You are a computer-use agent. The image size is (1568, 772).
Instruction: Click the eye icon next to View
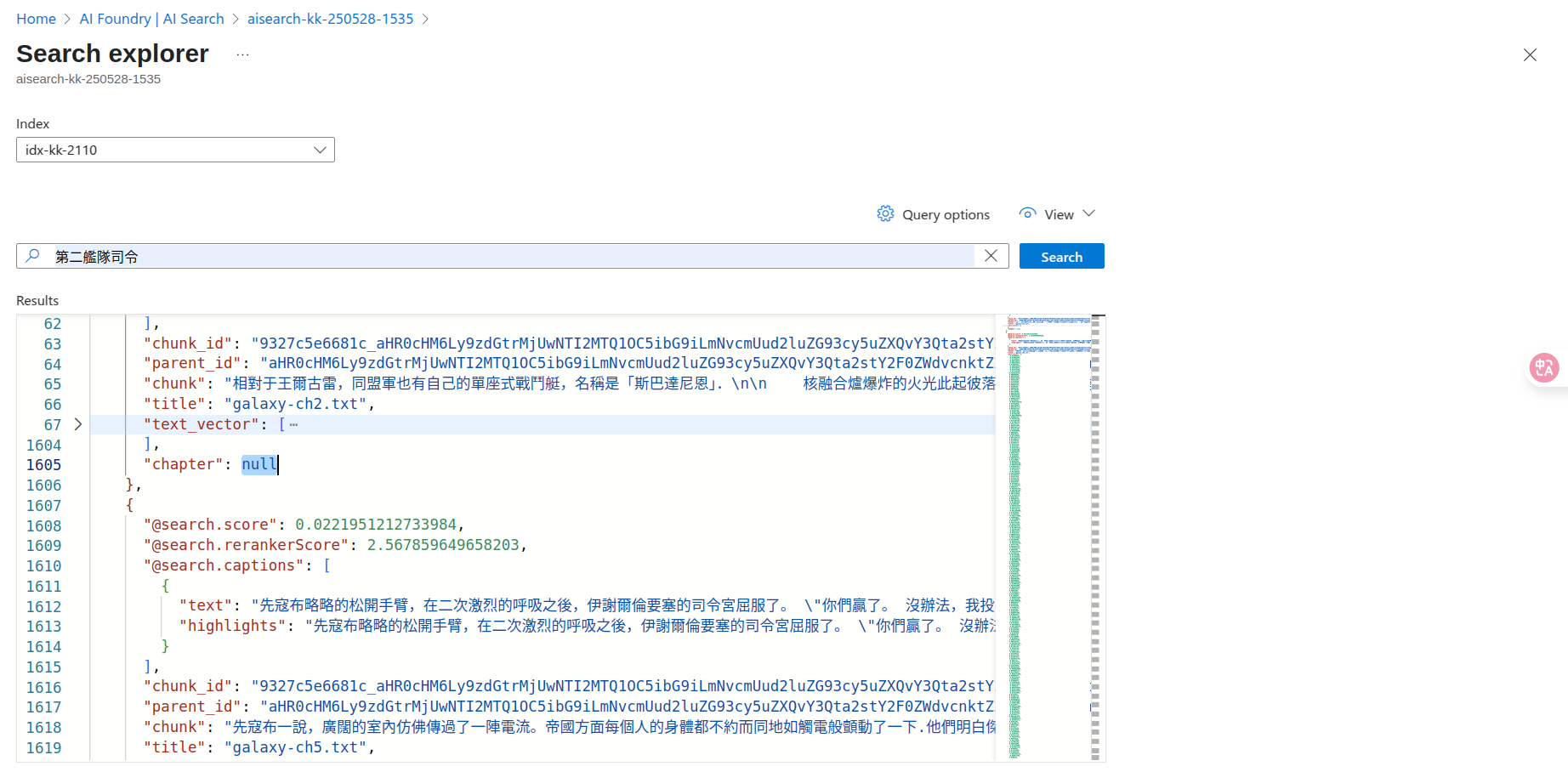(x=1027, y=214)
